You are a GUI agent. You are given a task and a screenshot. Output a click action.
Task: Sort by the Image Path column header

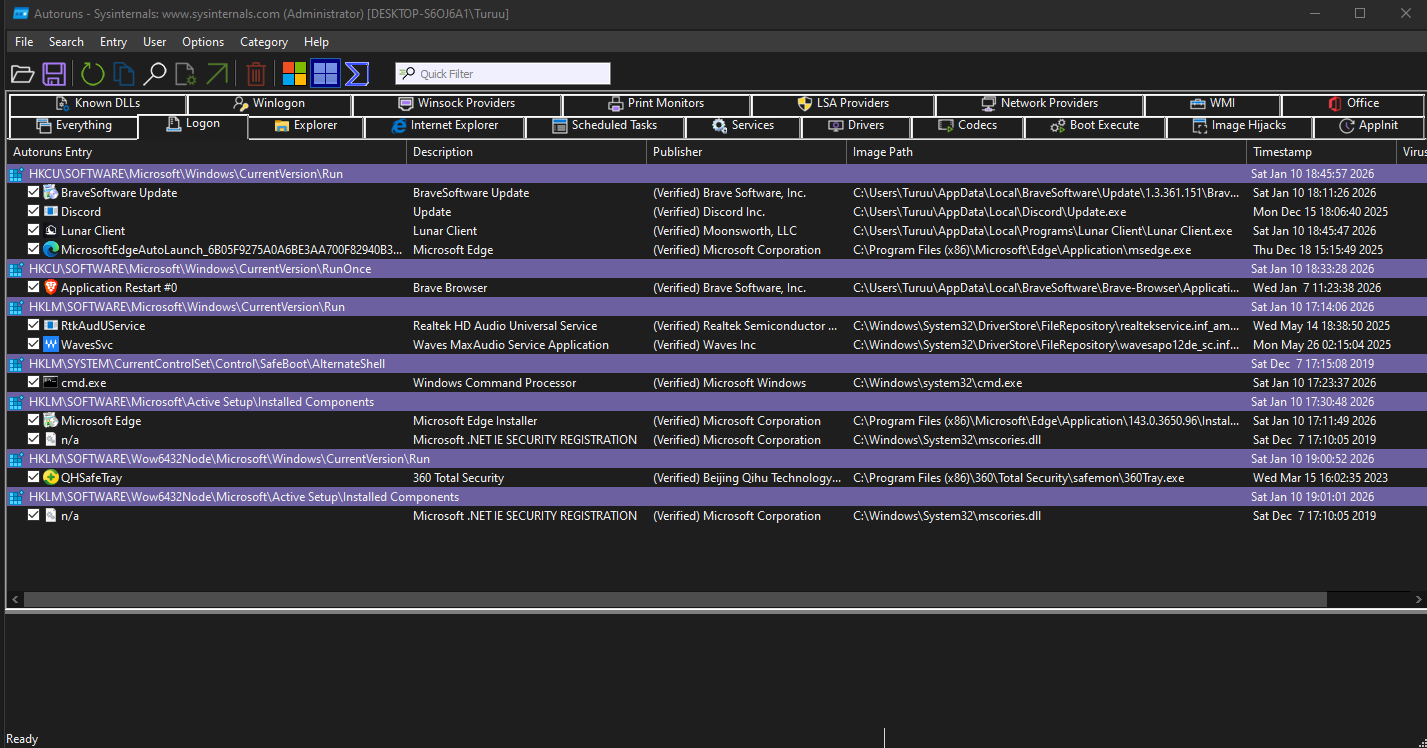pyautogui.click(x=1046, y=152)
